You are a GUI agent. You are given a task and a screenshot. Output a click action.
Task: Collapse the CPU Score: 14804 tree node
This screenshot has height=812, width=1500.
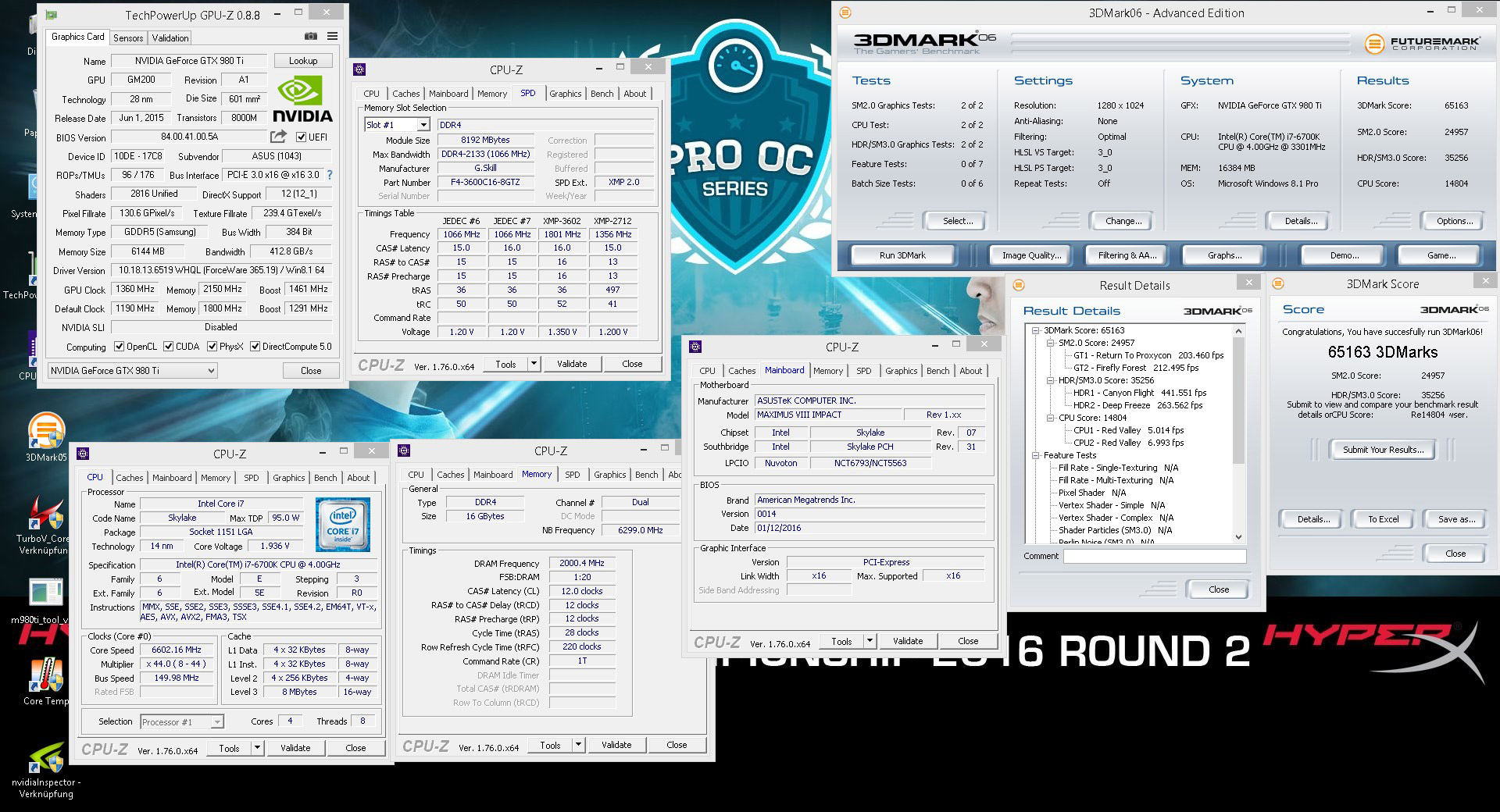1051,418
